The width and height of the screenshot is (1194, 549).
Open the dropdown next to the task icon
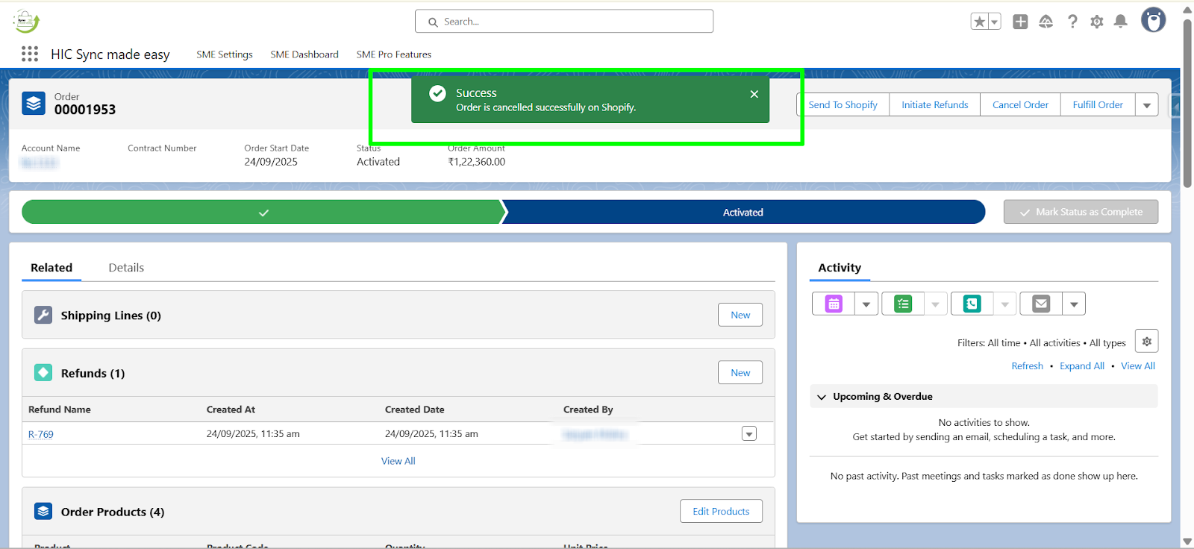click(x=936, y=304)
